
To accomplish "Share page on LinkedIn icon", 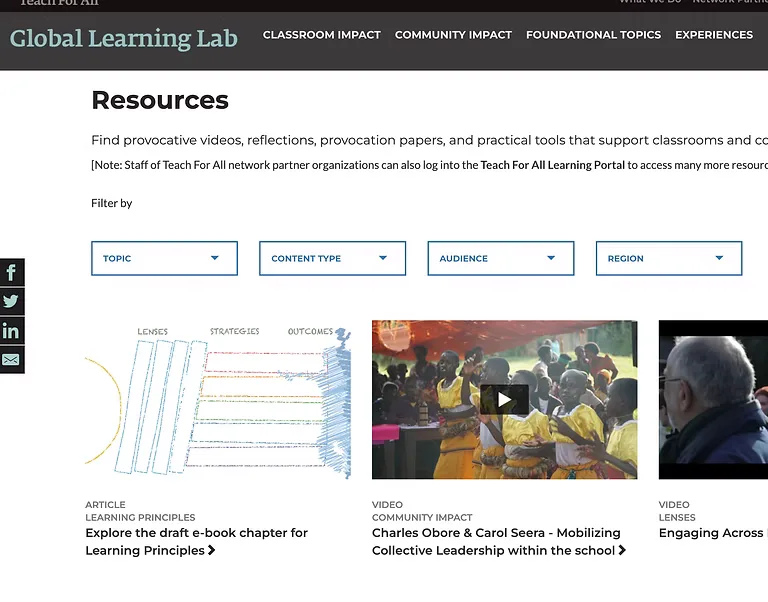I will click(12, 331).
